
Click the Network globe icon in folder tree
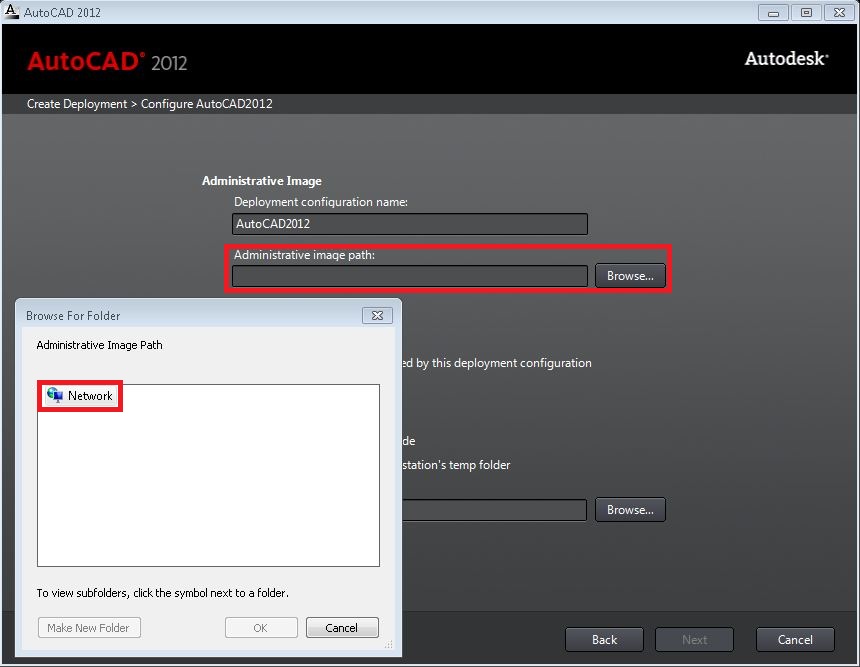click(54, 395)
